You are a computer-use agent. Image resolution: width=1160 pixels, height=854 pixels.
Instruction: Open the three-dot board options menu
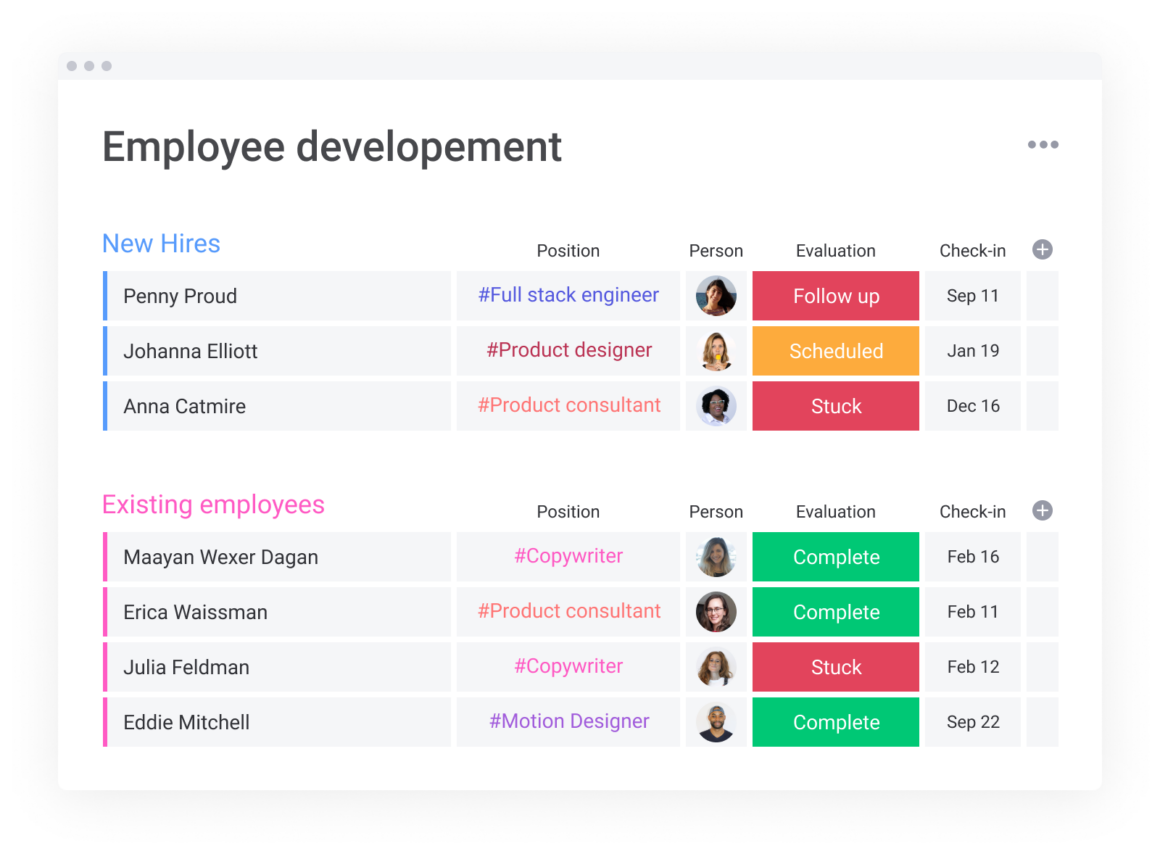1042,145
